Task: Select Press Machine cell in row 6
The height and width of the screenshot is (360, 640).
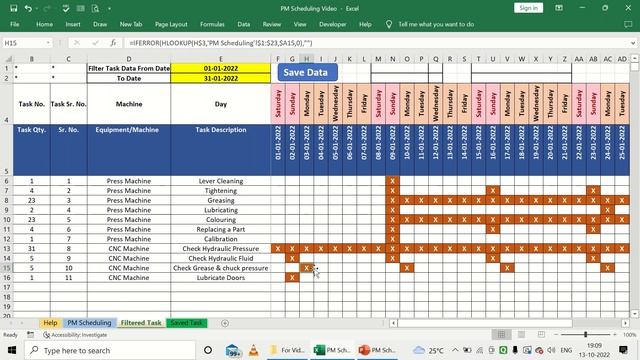Action: (x=129, y=181)
